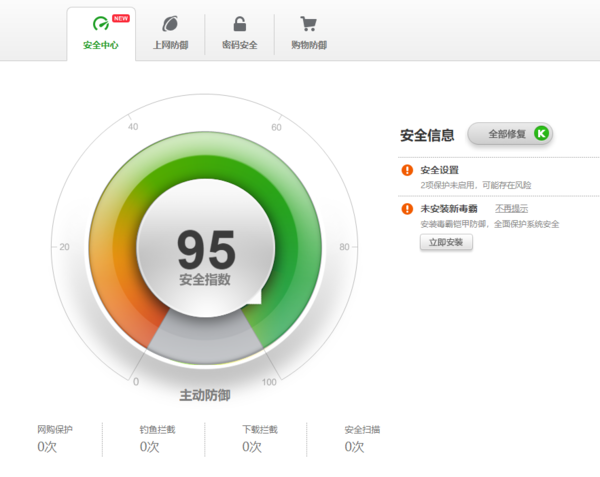This screenshot has height=477, width=600.
Task: Click the Security Center speedometer icon
Action: pos(99,25)
